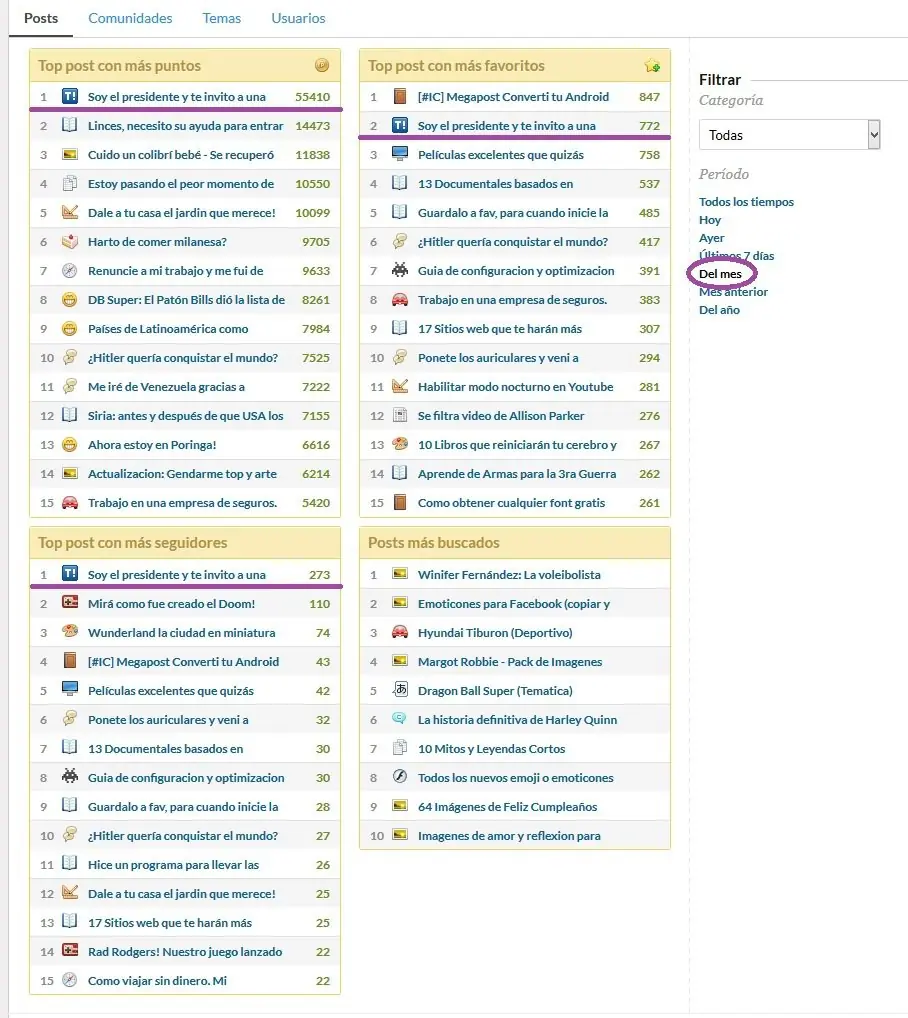Open post 'Países de Latinoamérica como'
This screenshot has width=908, height=1018.
[168, 329]
